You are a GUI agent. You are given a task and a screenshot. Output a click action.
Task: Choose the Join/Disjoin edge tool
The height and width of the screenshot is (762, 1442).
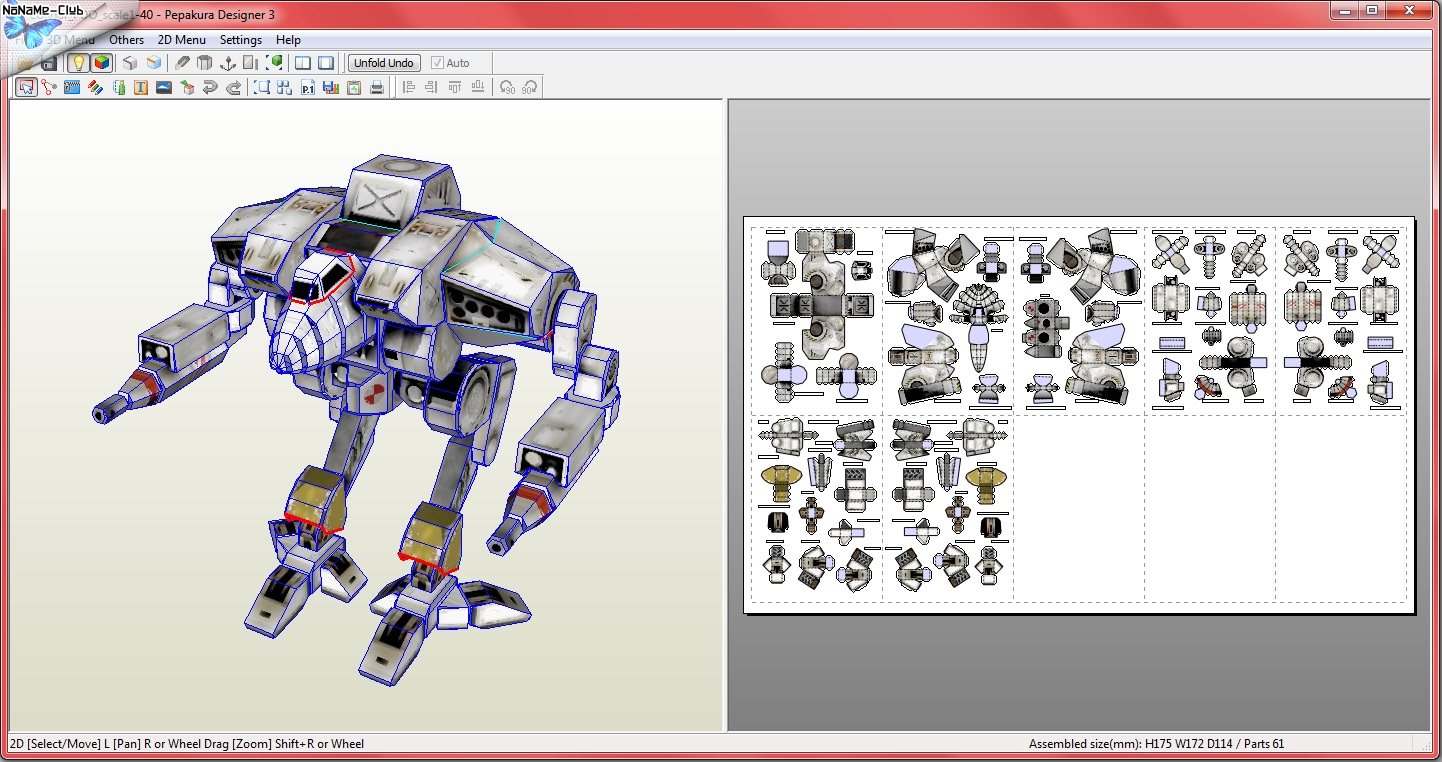point(49,87)
